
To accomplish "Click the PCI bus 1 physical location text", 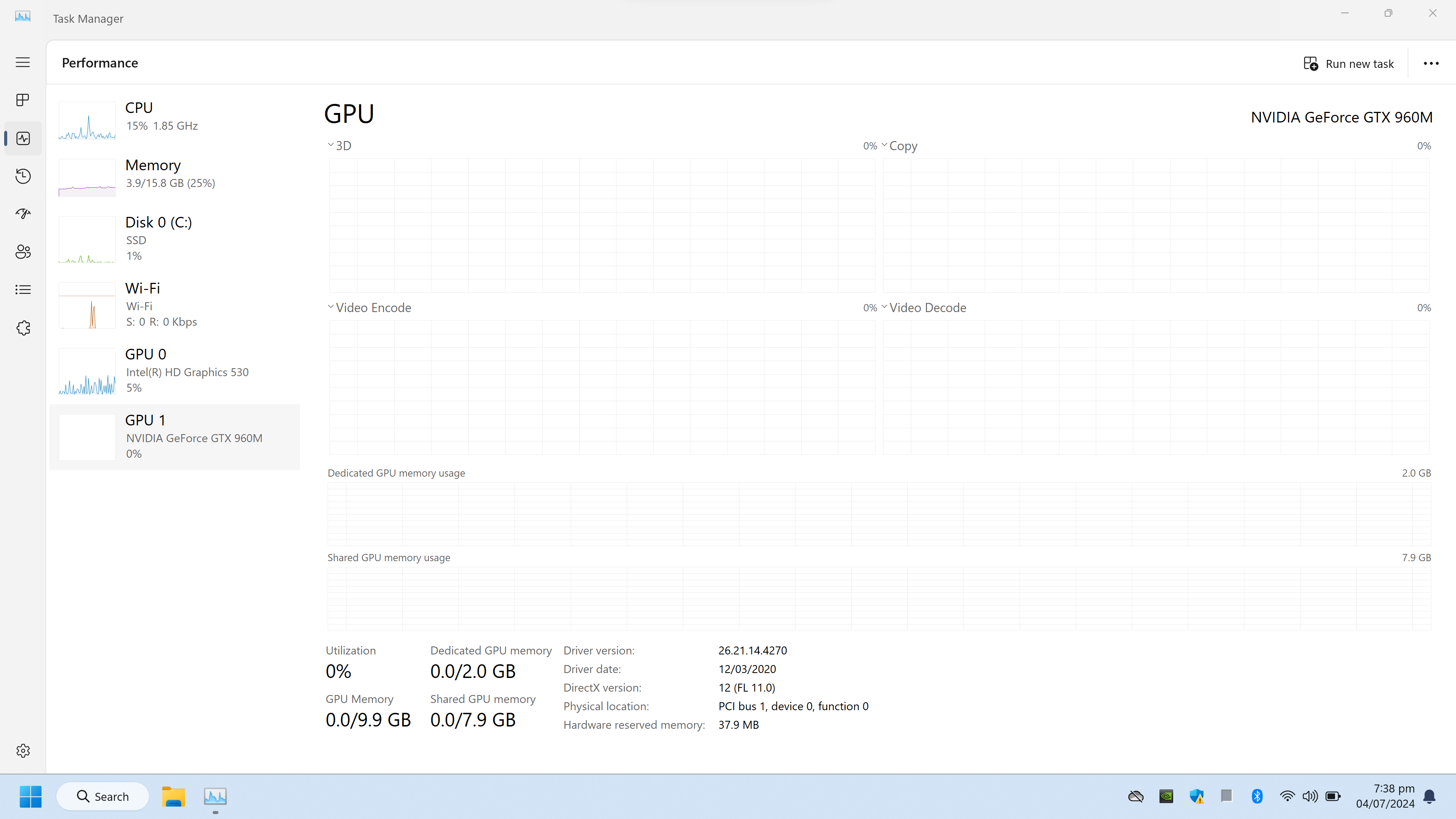I will (x=793, y=706).
